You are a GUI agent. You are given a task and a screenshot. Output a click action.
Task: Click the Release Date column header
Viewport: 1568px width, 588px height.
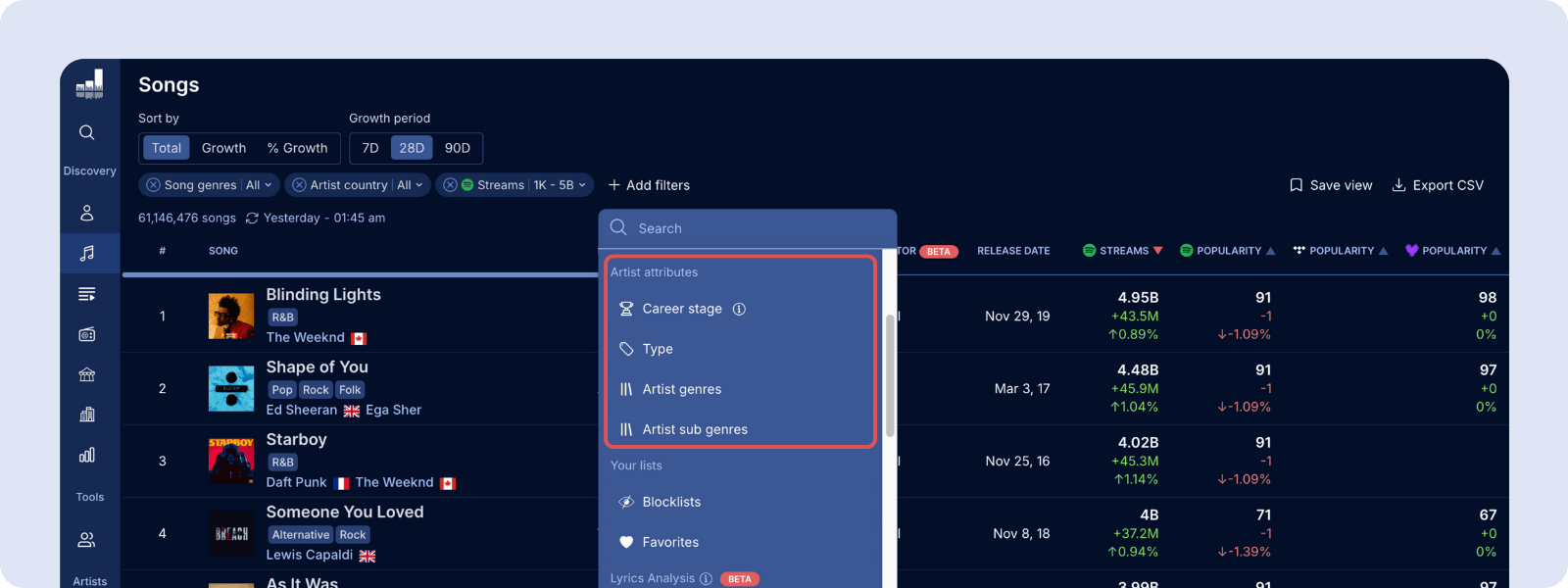coord(1013,251)
